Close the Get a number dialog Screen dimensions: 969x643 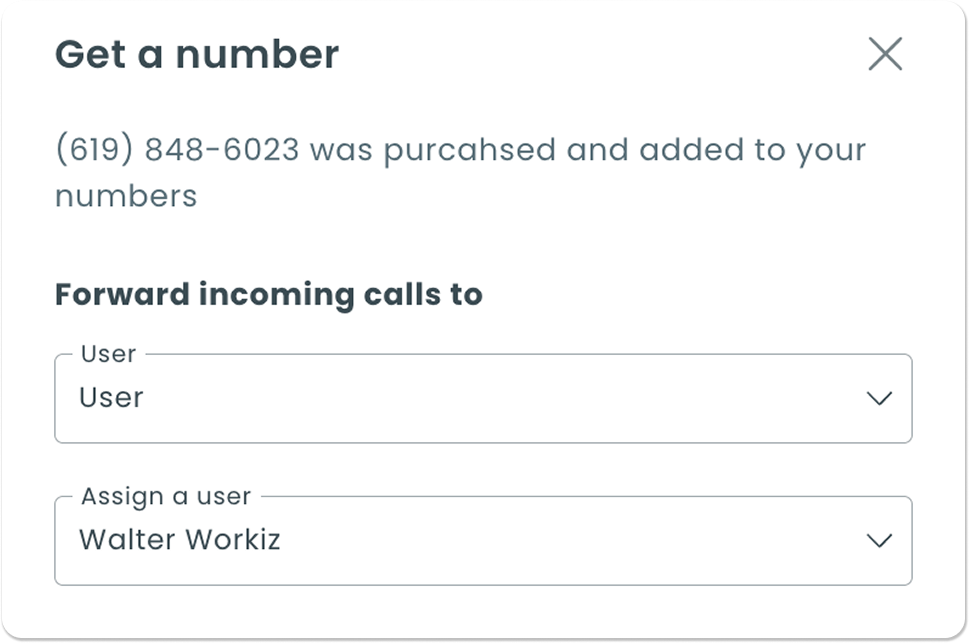(885, 55)
